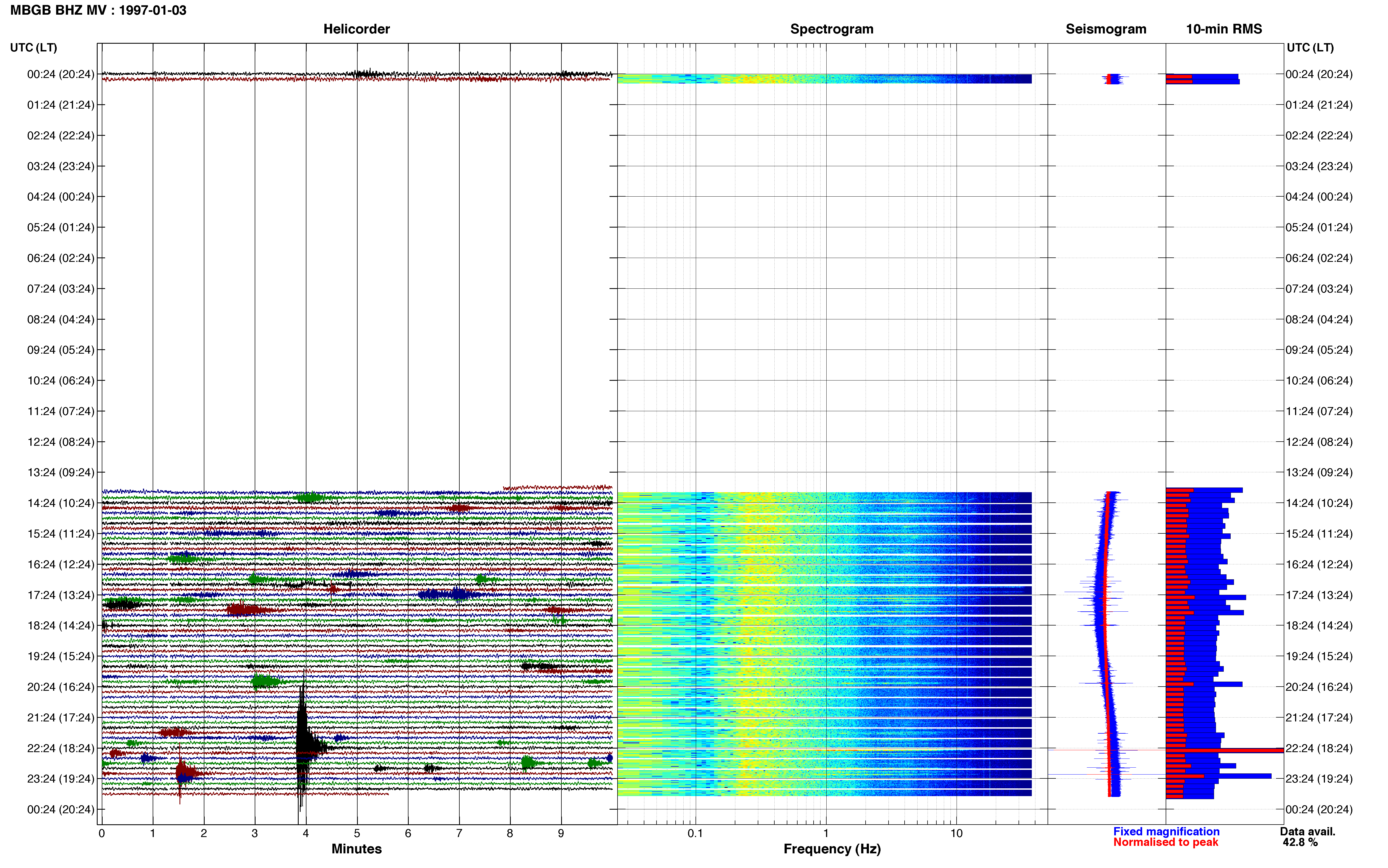Click left axis label '15:24 (11:24)'

point(61,534)
